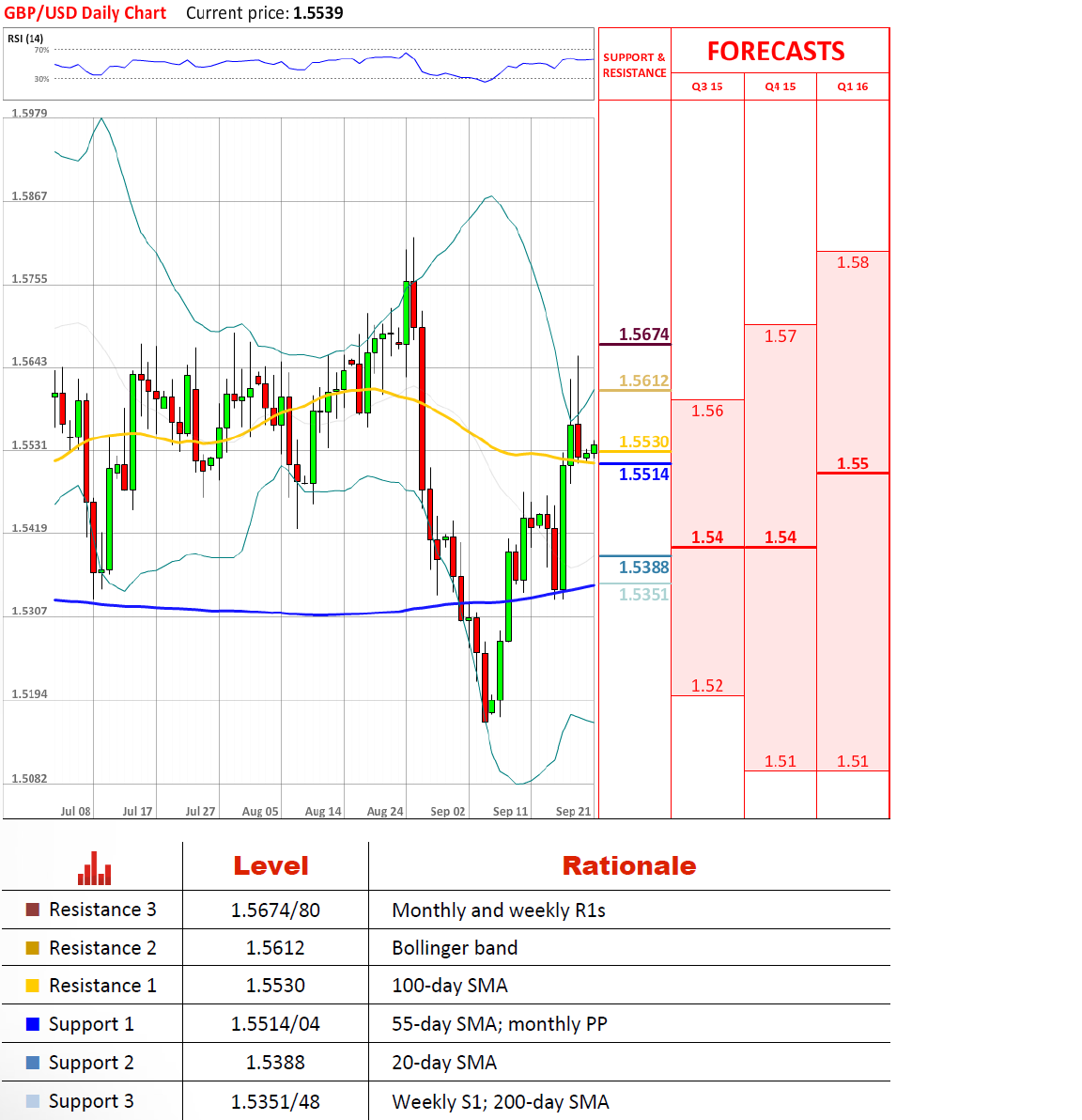Screen dimensions: 1082x1120
Task: Click the RSI (14) indicator label
Action: tap(25, 39)
